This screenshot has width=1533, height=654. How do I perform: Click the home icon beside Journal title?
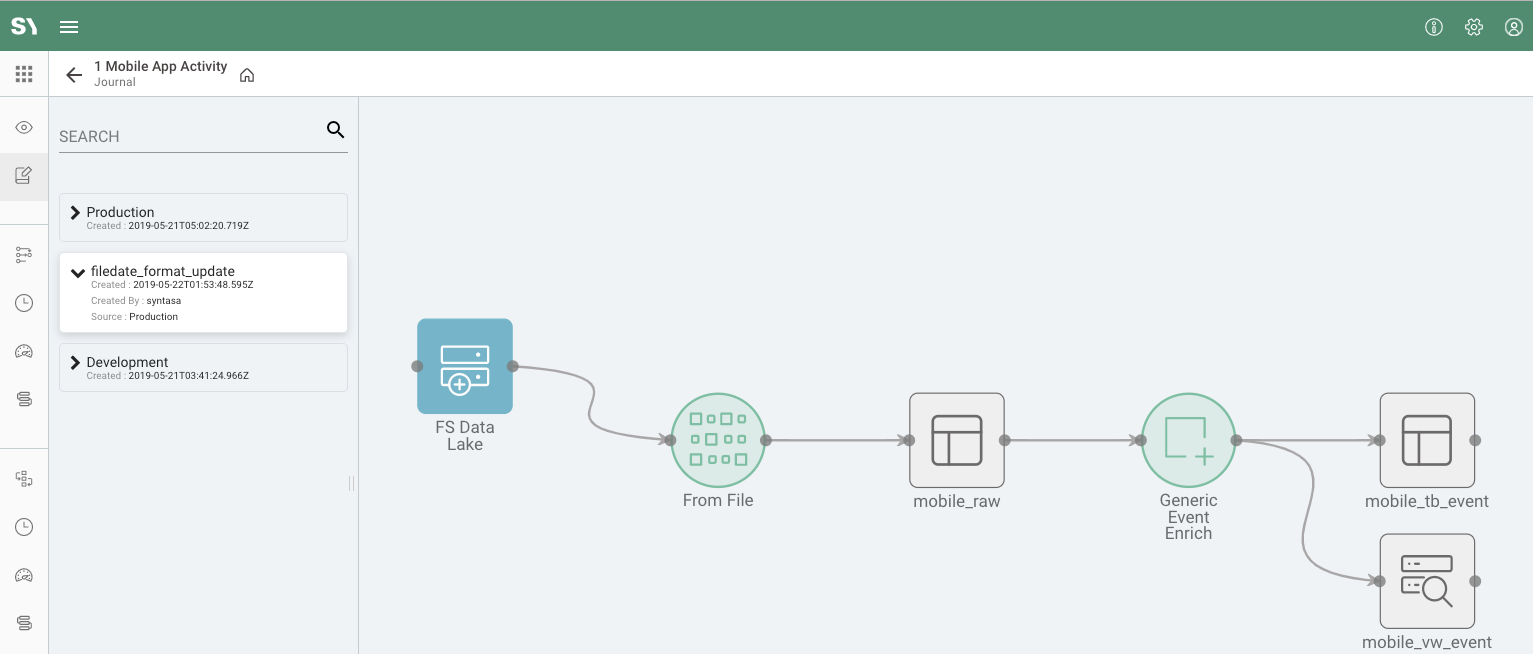point(247,75)
